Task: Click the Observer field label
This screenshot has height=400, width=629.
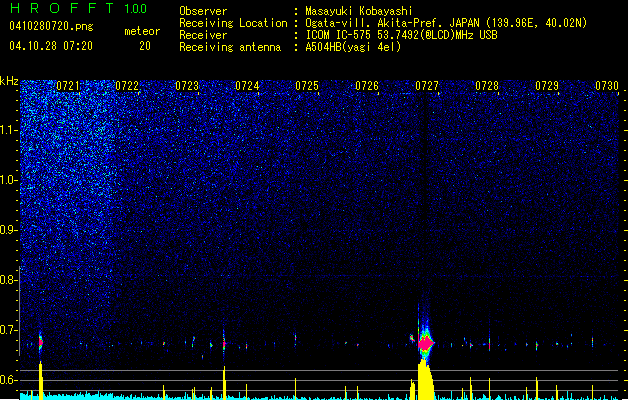Action: coord(203,11)
